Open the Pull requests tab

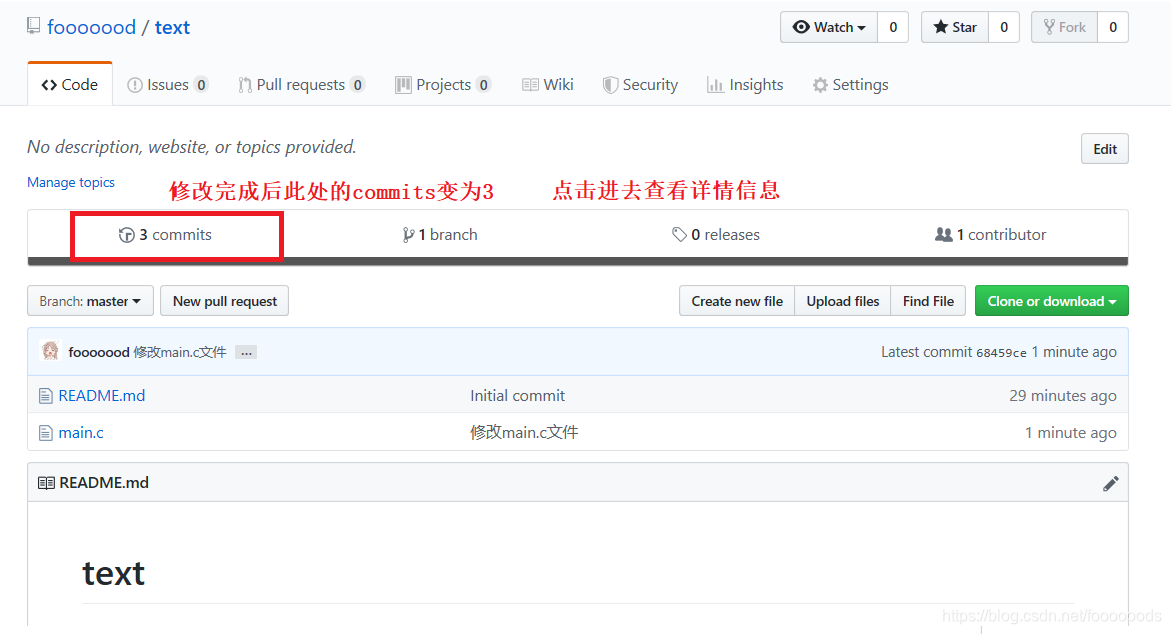click(x=301, y=84)
